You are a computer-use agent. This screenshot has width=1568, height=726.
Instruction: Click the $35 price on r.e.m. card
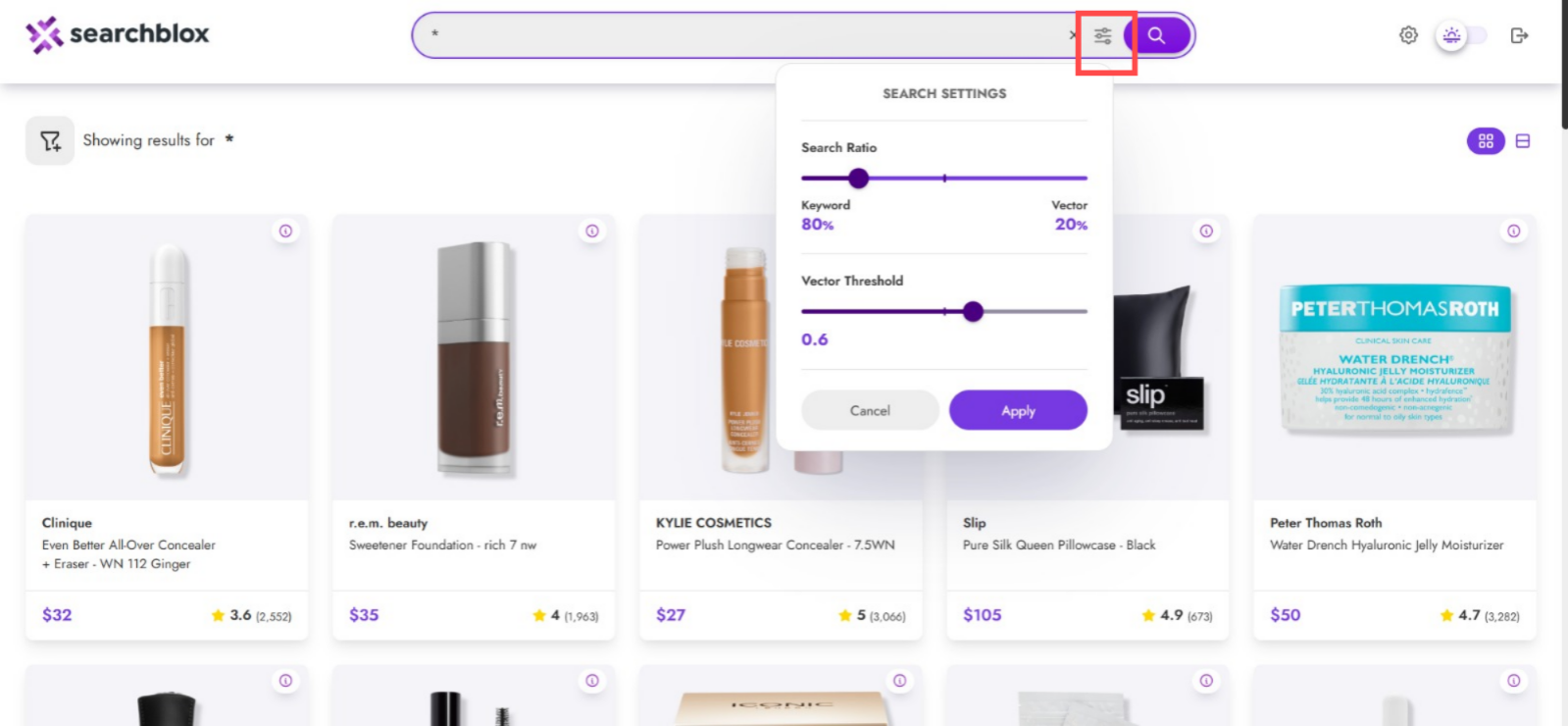(x=364, y=615)
